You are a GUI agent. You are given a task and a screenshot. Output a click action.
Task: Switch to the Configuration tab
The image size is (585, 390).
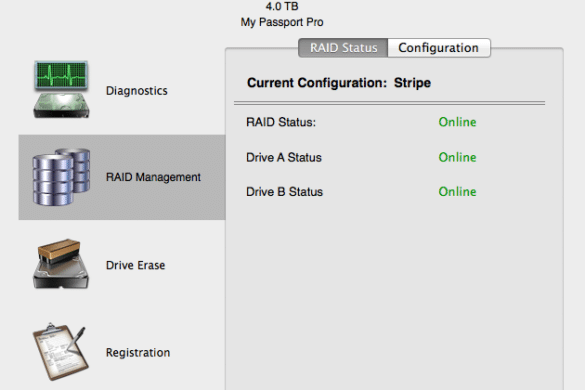click(x=439, y=48)
